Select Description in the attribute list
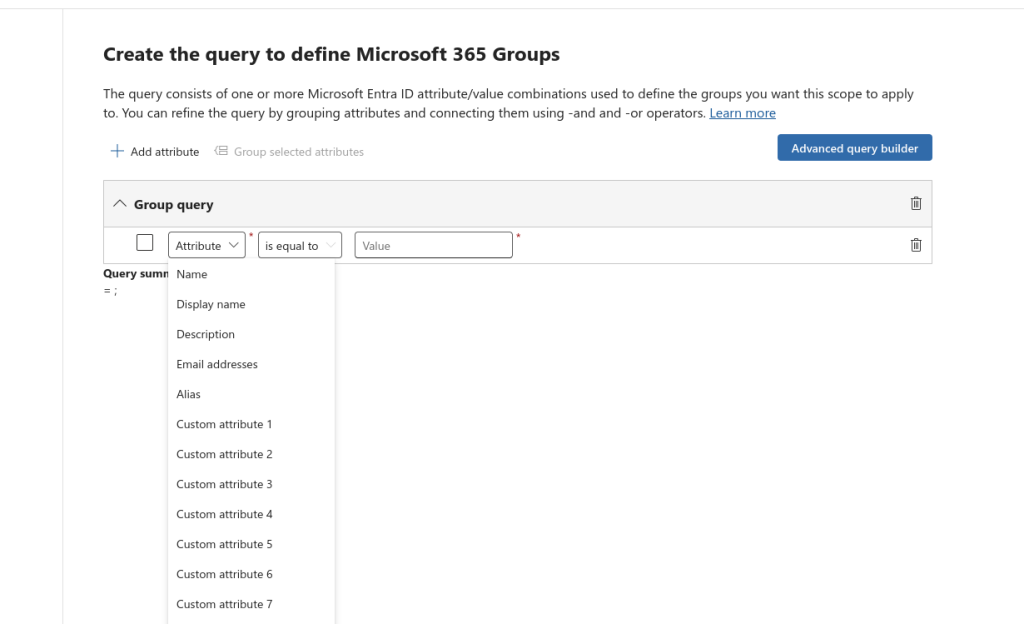This screenshot has height=624, width=1024. [251, 334]
